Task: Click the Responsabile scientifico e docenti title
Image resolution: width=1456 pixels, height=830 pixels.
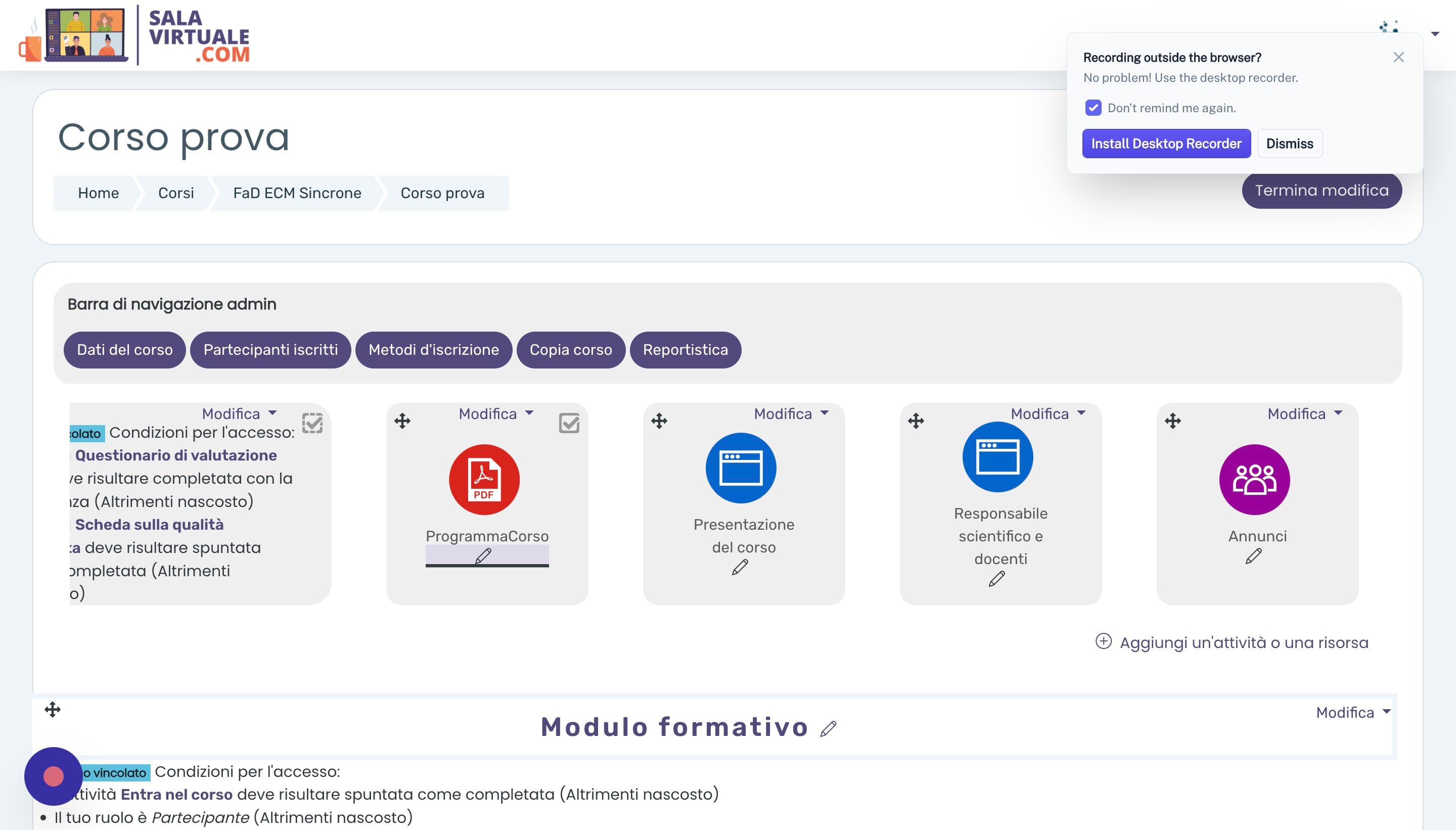Action: [1000, 536]
